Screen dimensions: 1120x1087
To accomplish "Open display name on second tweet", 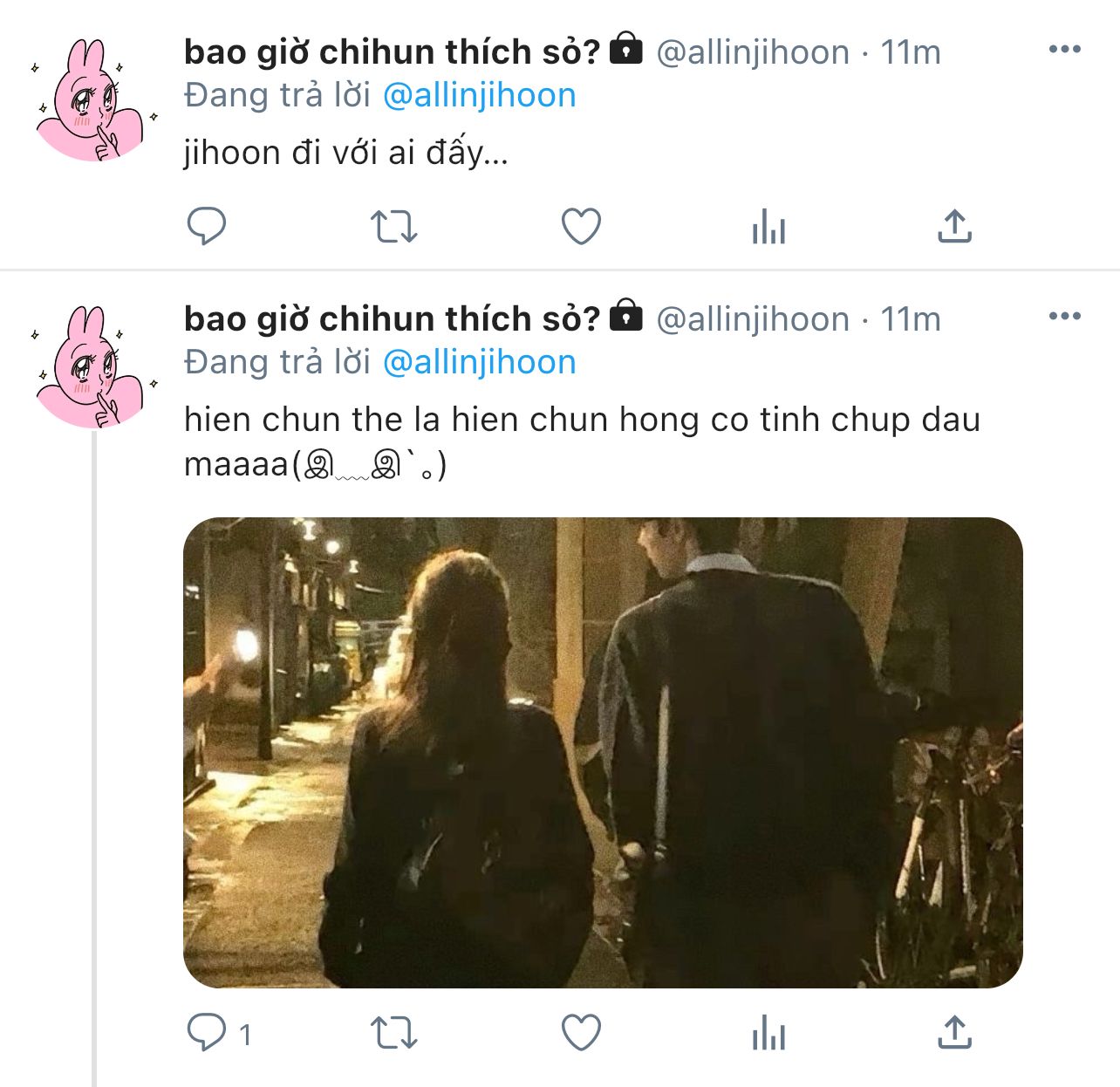I will [393, 319].
